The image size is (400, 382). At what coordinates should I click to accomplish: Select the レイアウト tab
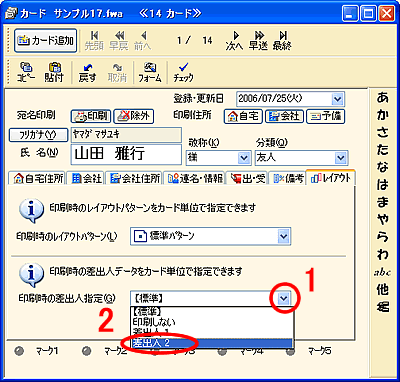click(x=331, y=177)
